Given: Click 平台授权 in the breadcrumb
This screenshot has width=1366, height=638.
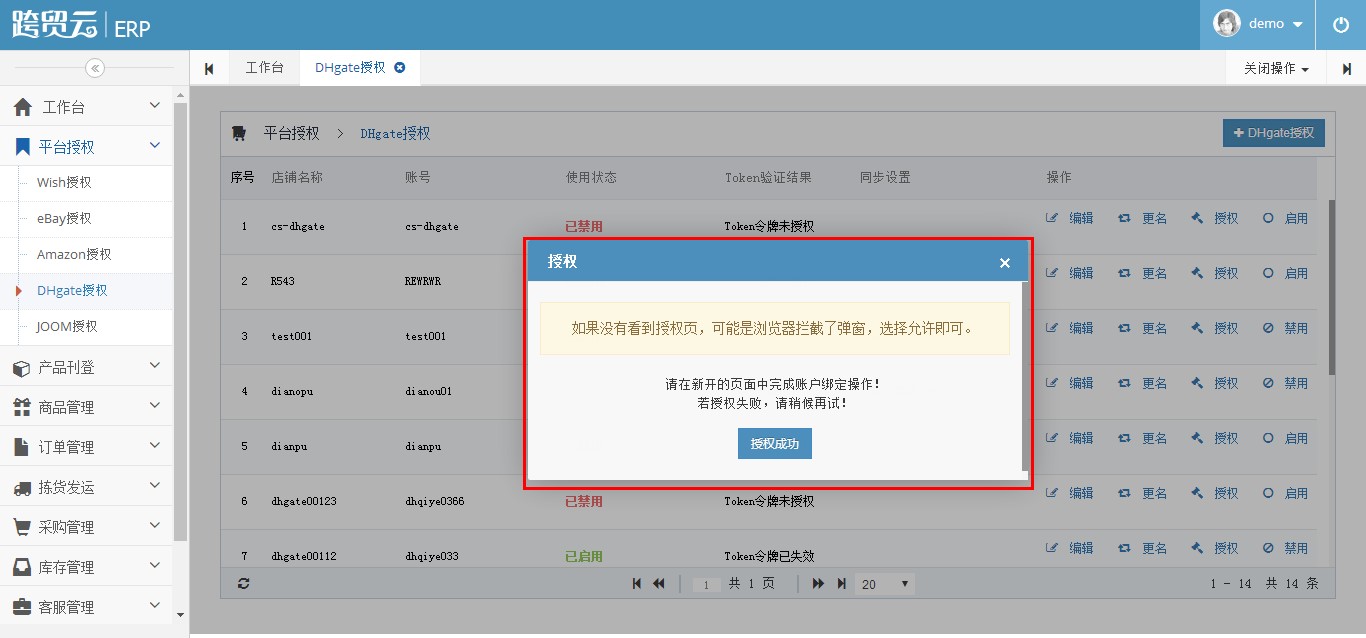Looking at the screenshot, I should tap(291, 133).
